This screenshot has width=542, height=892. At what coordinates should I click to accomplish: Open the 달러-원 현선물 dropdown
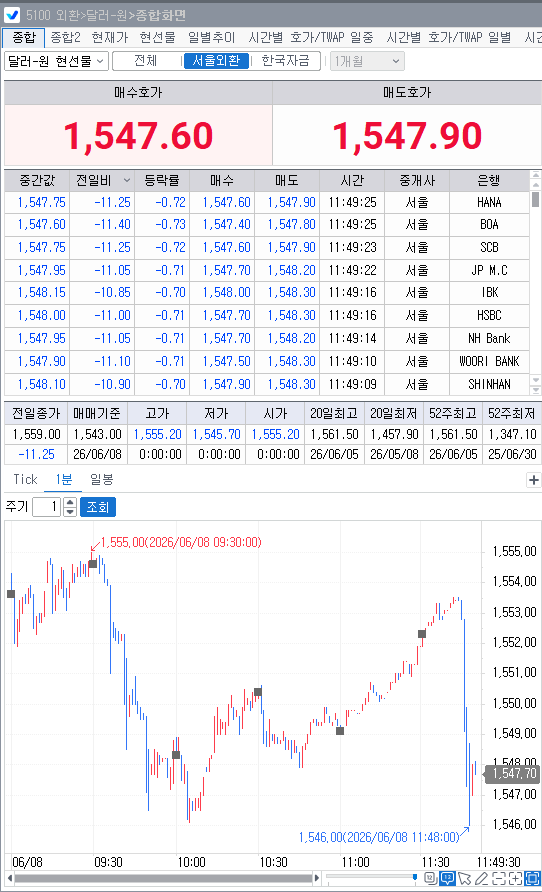pyautogui.click(x=56, y=61)
